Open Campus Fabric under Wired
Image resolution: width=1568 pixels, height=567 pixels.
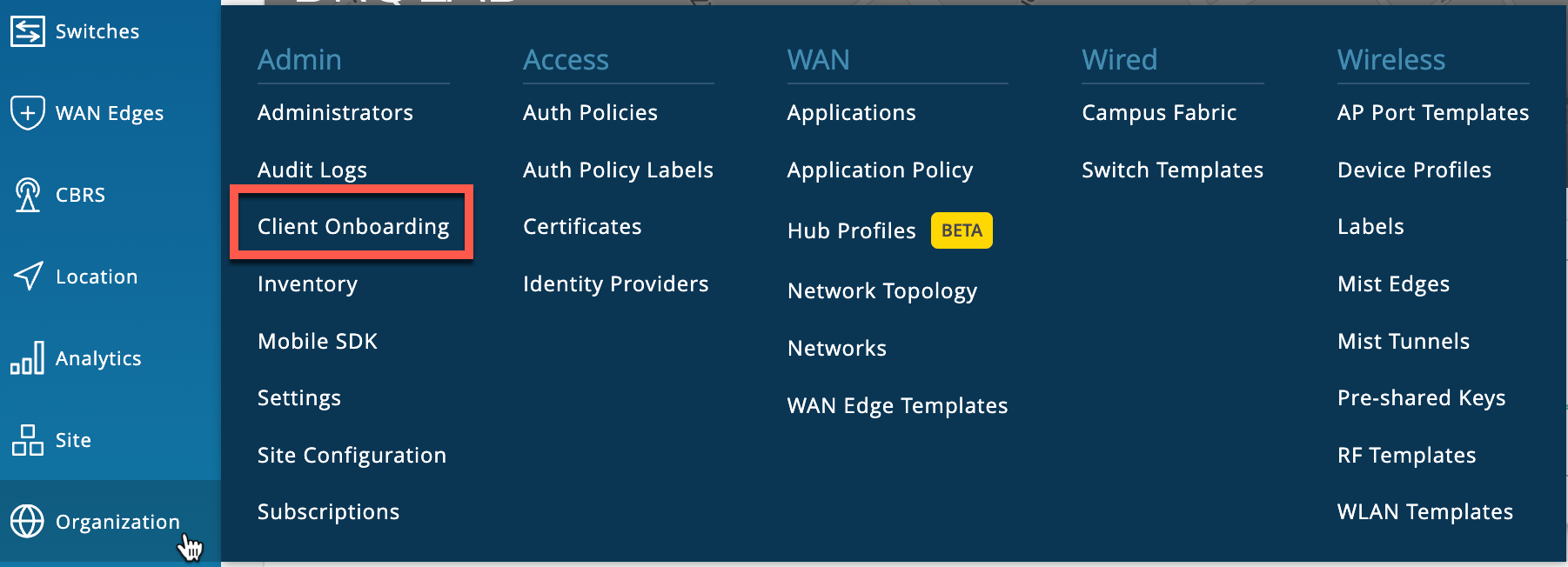coord(1159,113)
